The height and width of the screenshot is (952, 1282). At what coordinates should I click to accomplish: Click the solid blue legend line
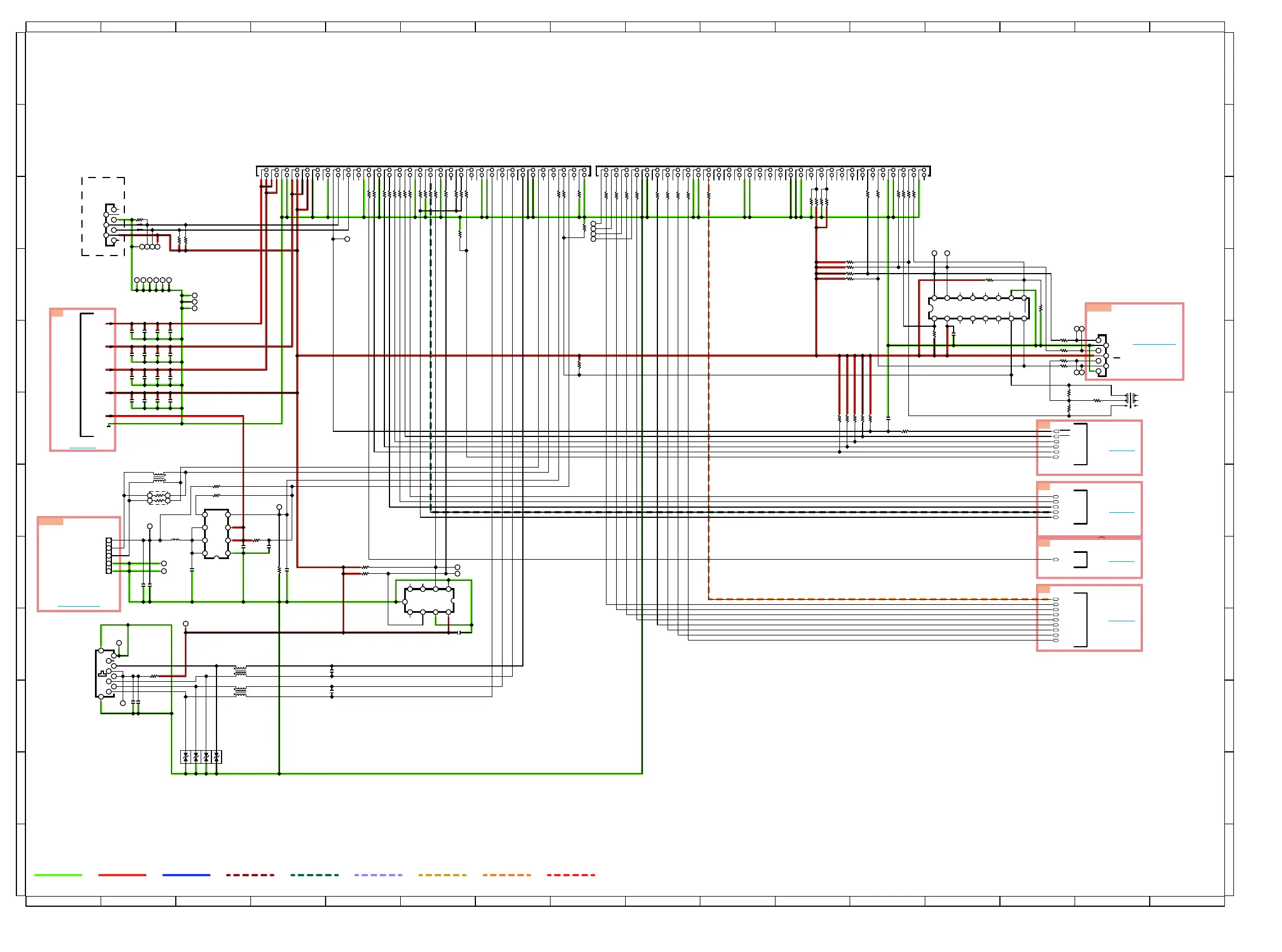(x=186, y=875)
